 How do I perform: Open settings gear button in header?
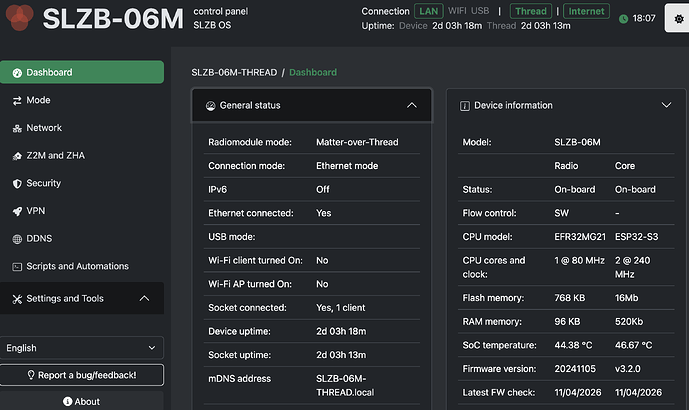(x=678, y=18)
